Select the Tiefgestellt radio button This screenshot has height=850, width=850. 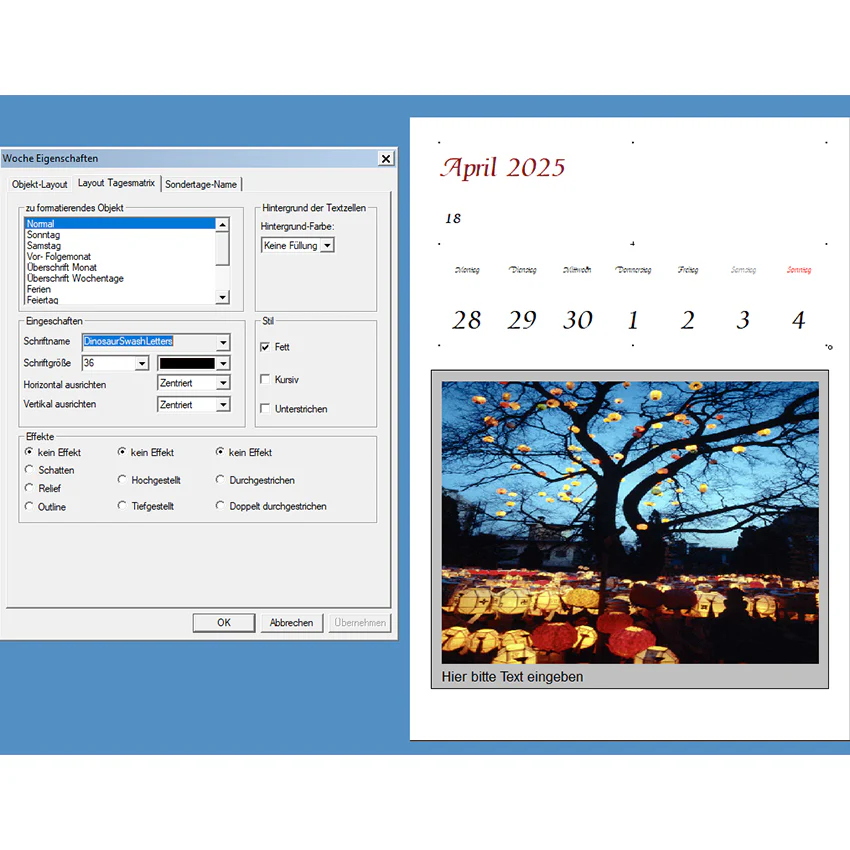[x=122, y=505]
